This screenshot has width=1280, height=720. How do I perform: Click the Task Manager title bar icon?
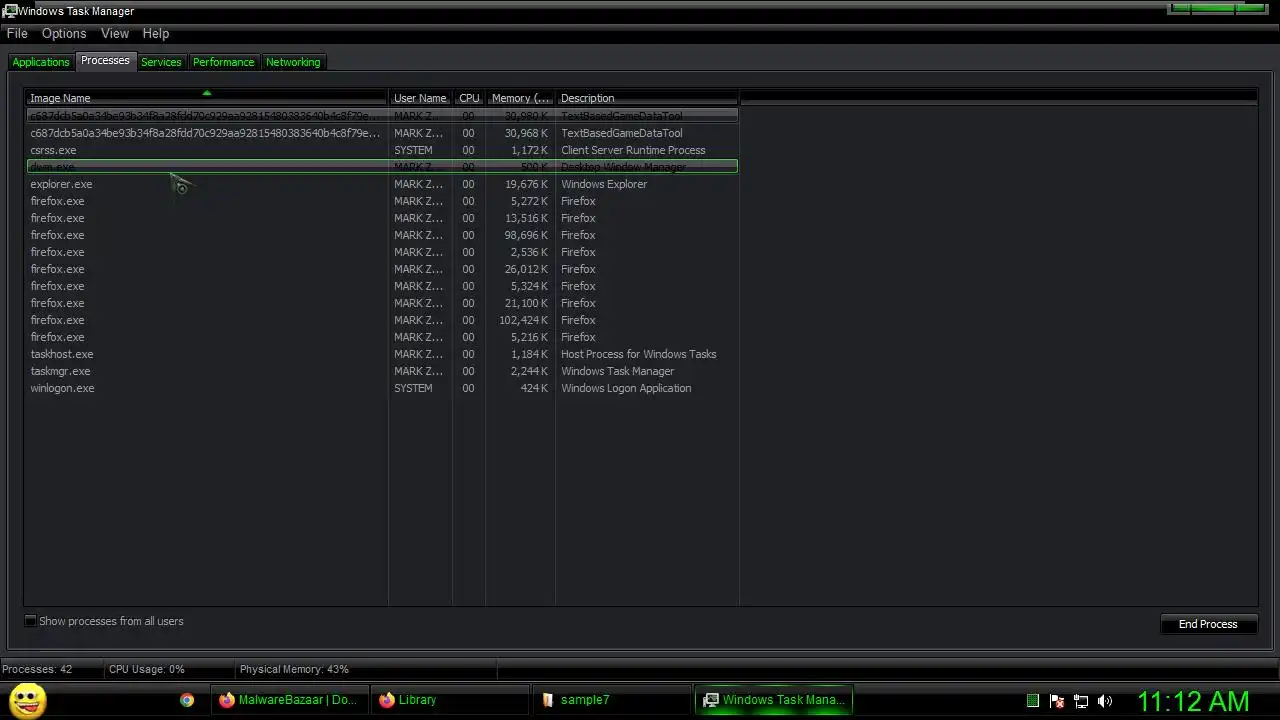click(9, 11)
